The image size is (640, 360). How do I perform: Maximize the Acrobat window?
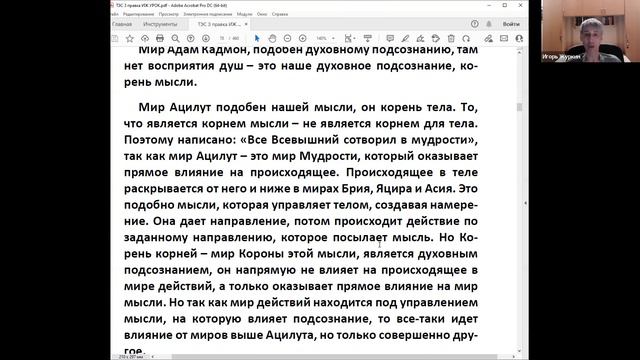coord(504,5)
